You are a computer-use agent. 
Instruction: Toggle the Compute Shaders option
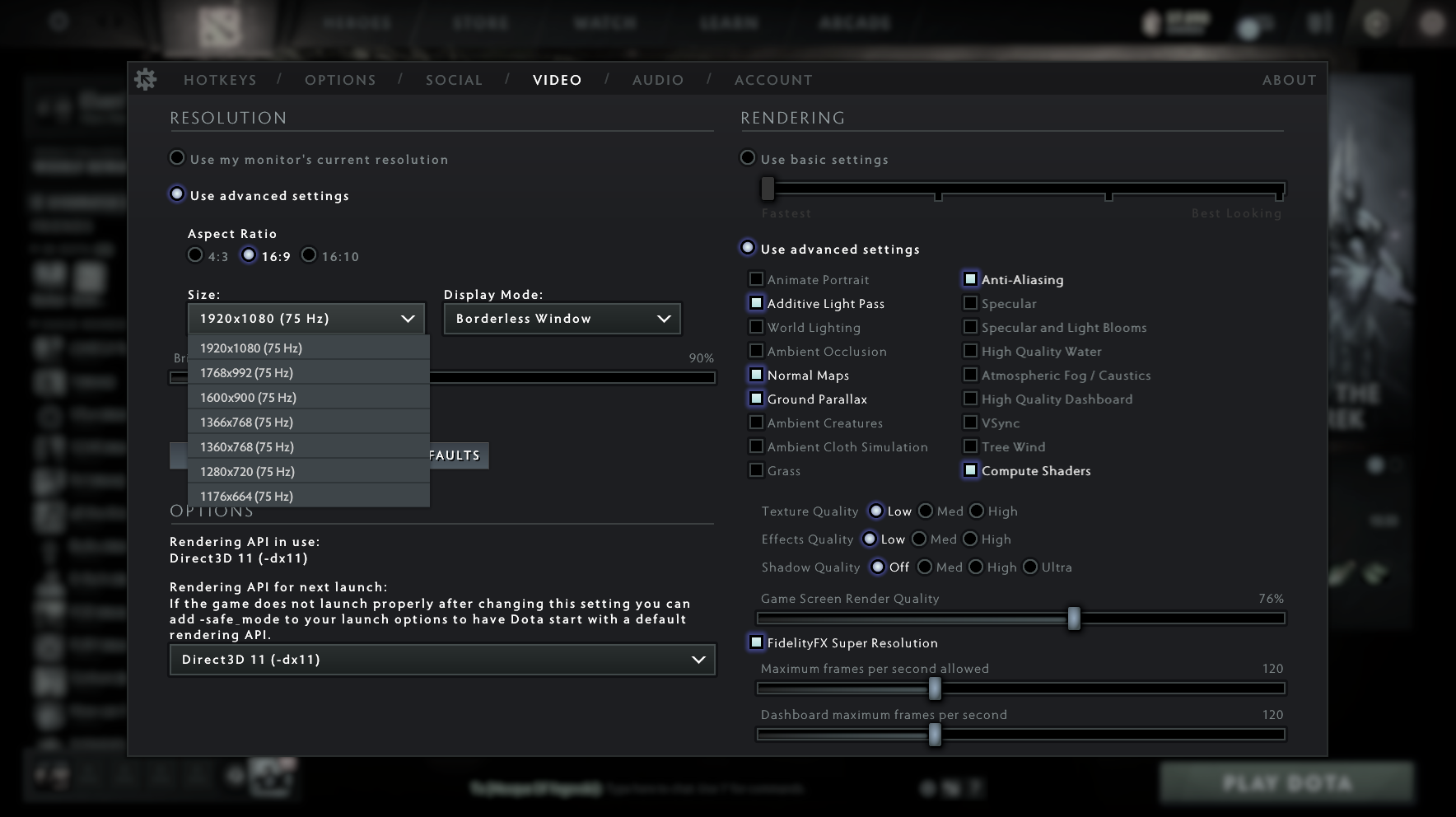pos(969,470)
